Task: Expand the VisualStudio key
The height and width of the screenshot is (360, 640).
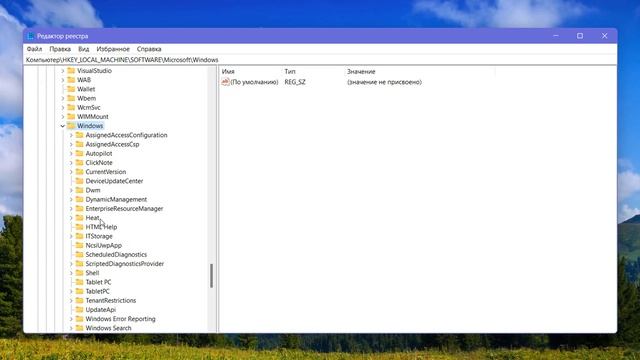Action: (x=63, y=71)
